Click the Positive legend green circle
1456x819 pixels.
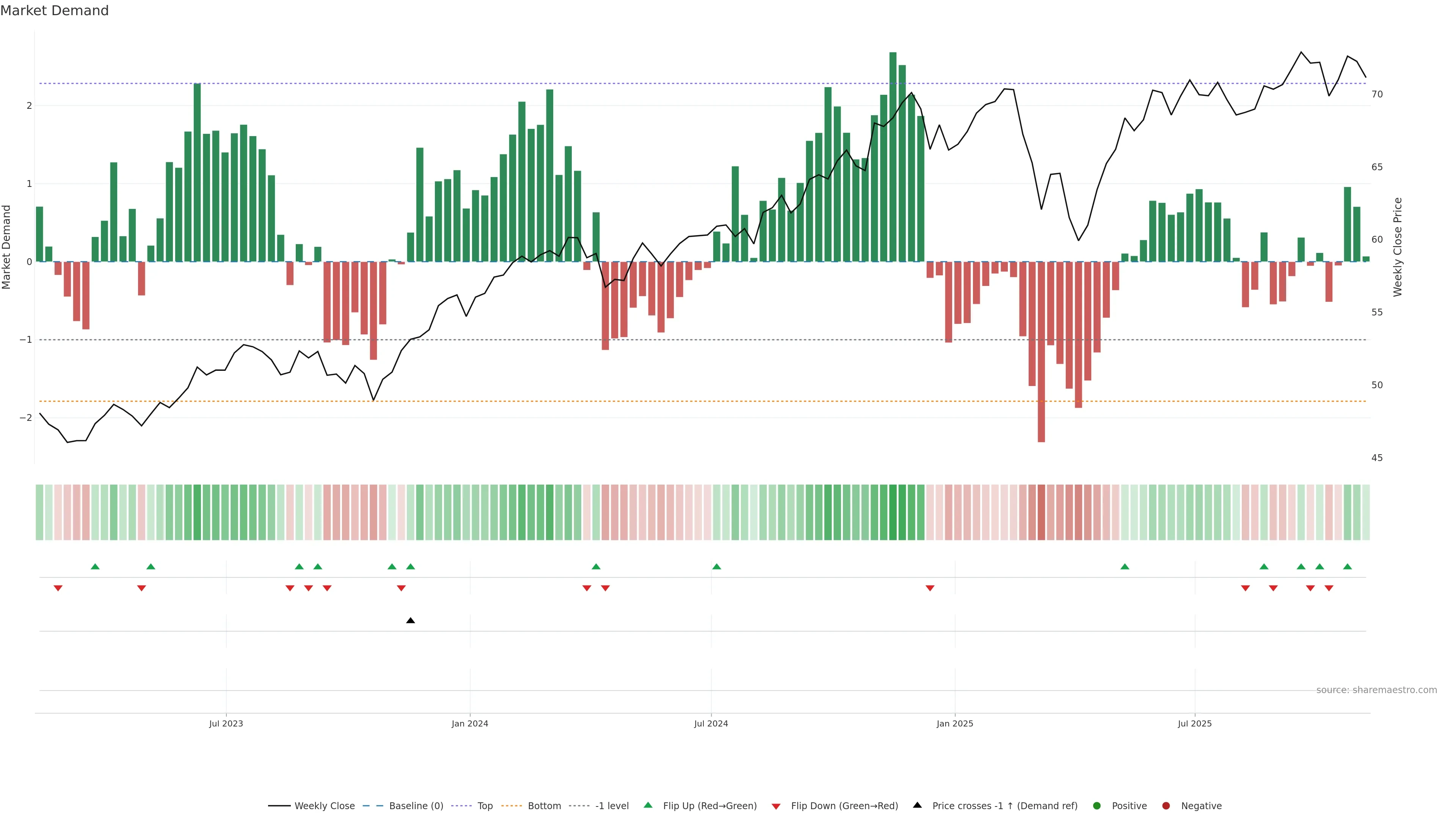tap(1097, 806)
